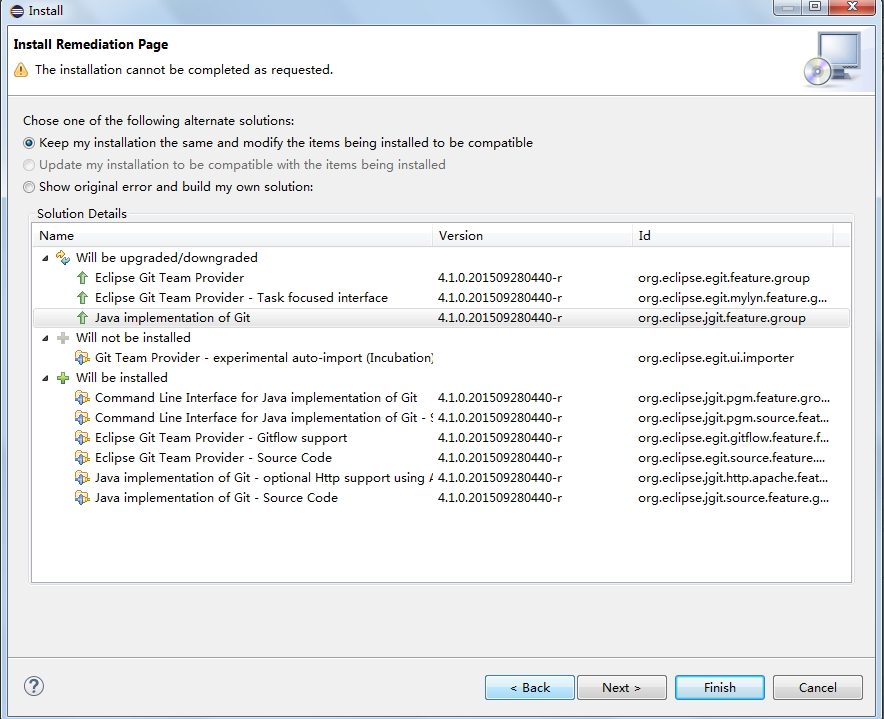Select Update my installation to be compatible option
Image resolution: width=884 pixels, height=719 pixels.
(29, 165)
